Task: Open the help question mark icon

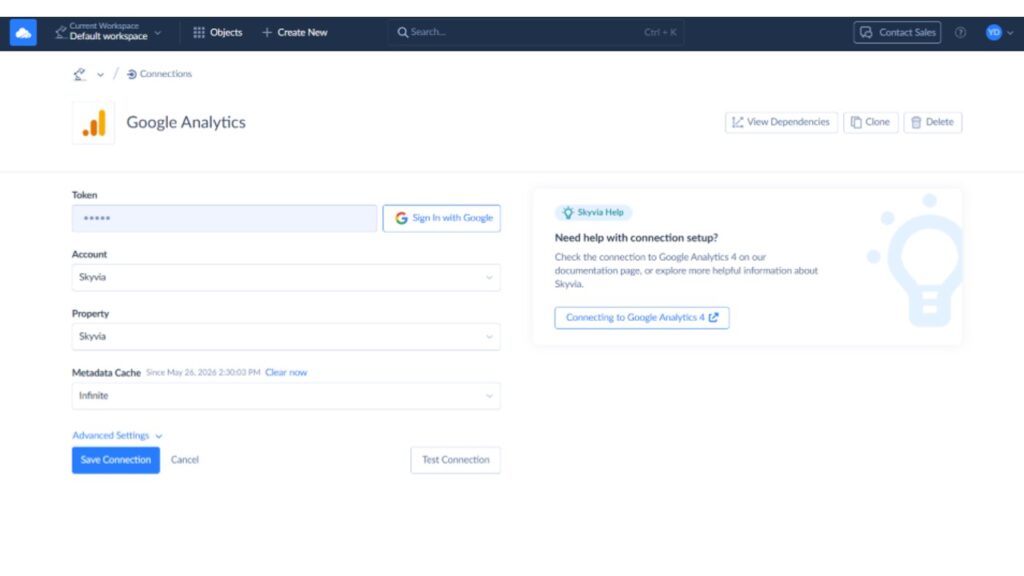Action: [x=960, y=32]
